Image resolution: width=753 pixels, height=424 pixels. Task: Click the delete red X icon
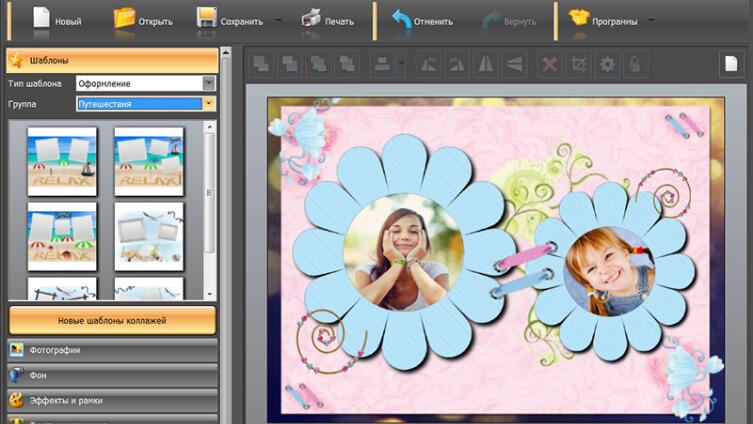549,65
